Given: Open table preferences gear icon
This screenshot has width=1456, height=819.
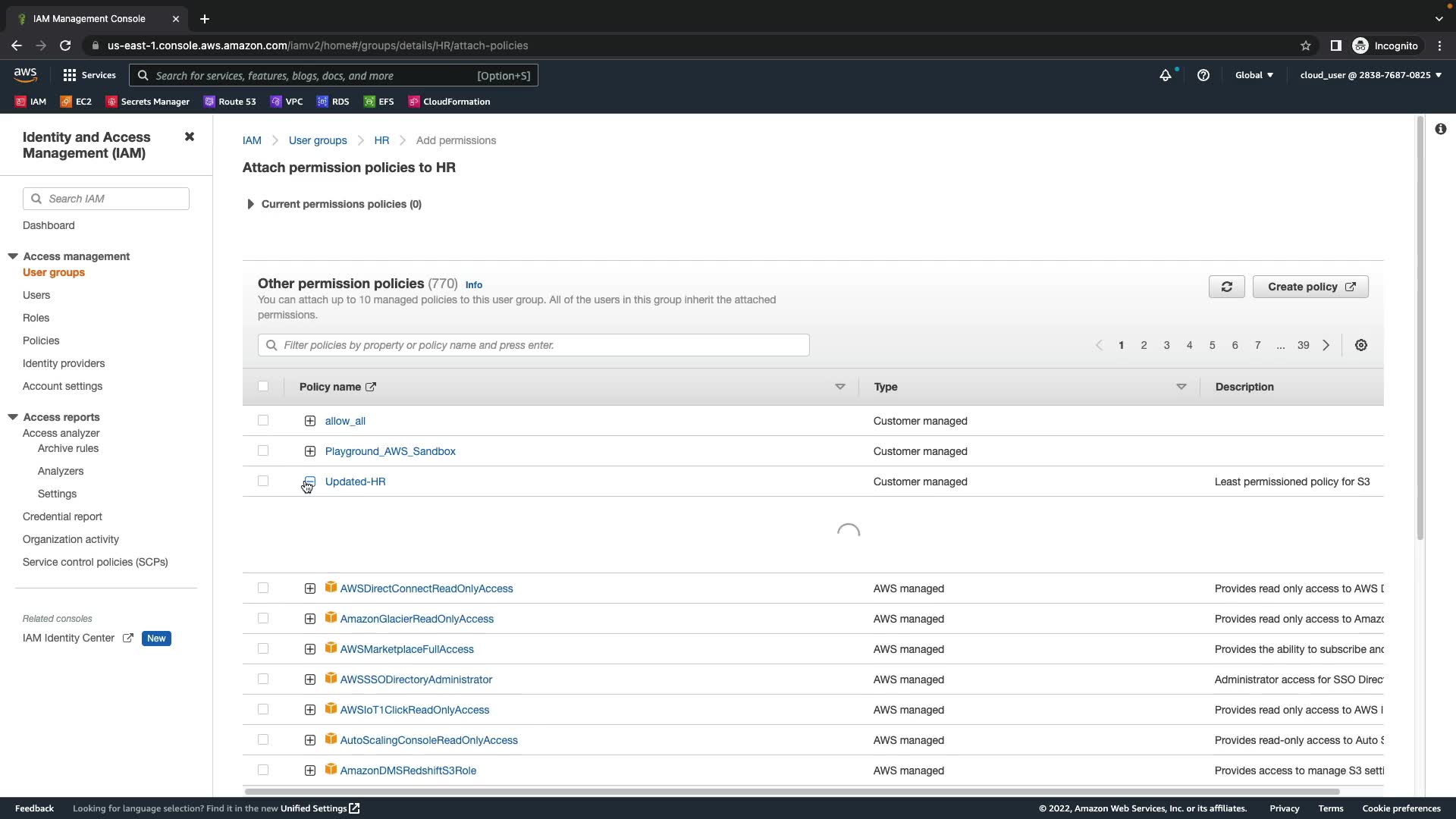Looking at the screenshot, I should [1361, 345].
